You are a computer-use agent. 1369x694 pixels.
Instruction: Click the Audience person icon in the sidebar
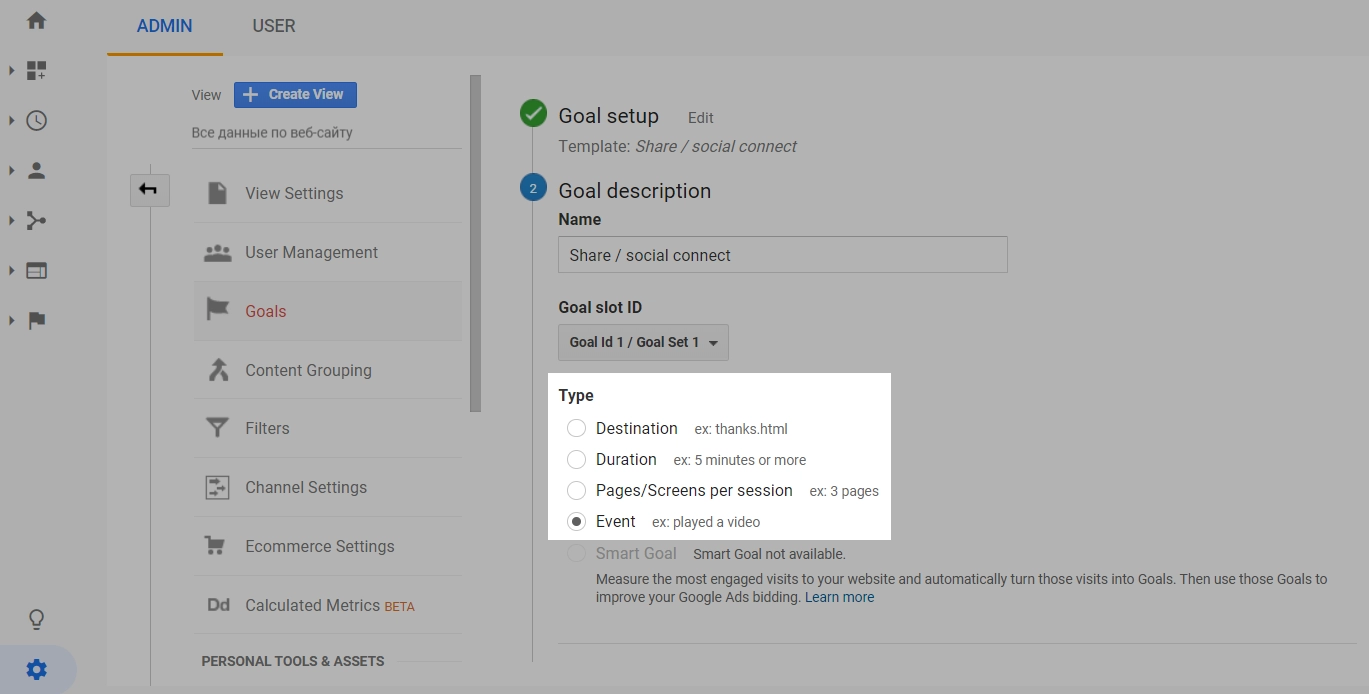[37, 170]
